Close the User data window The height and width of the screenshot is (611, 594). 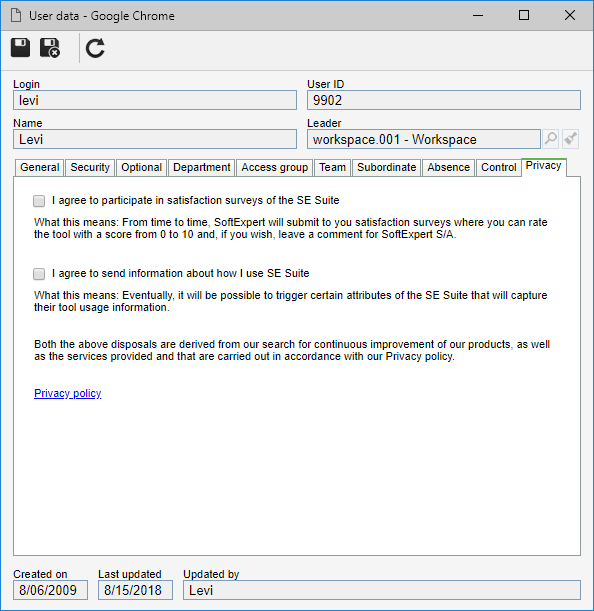570,16
